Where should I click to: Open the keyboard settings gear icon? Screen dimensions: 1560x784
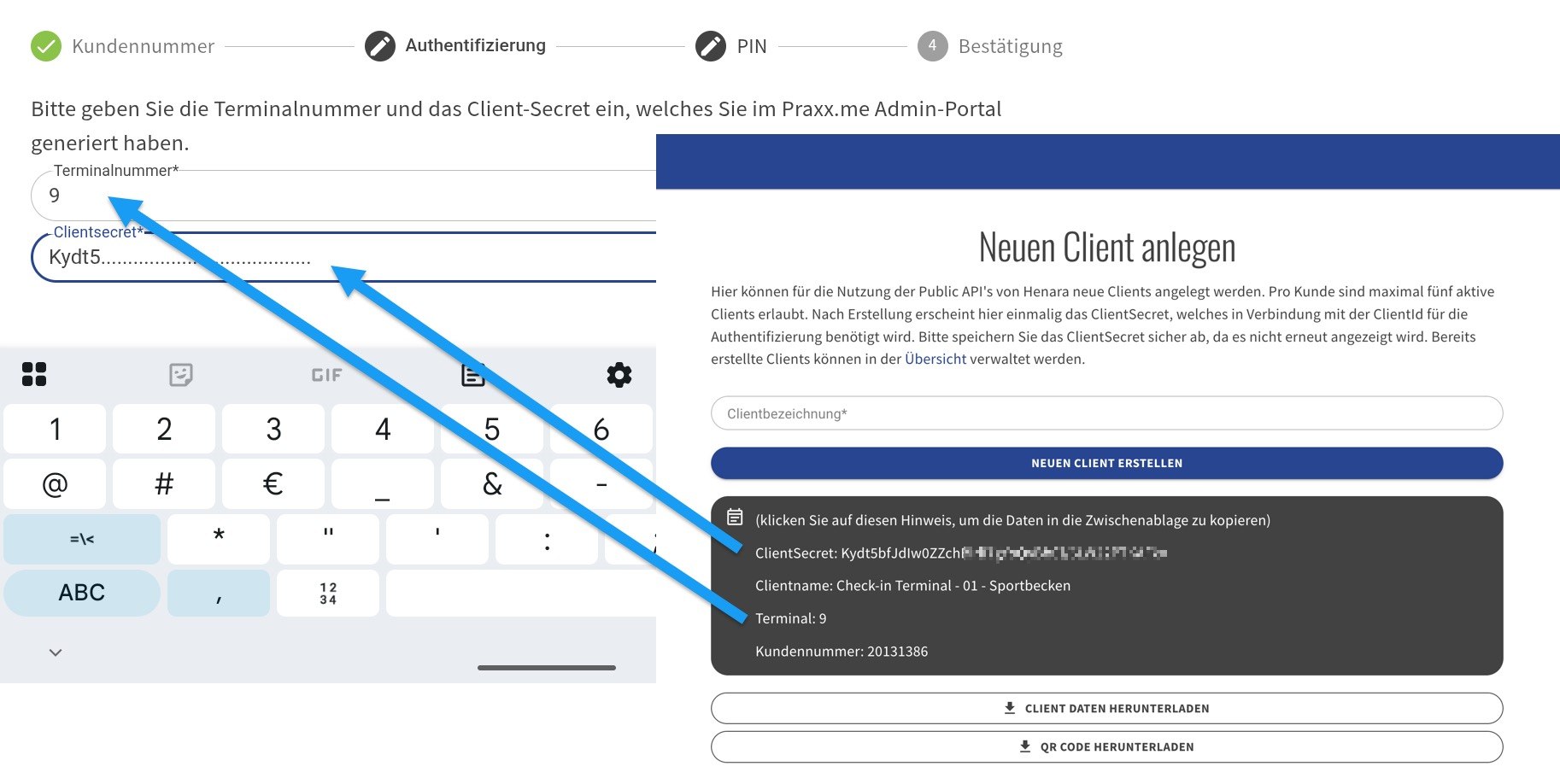click(619, 375)
